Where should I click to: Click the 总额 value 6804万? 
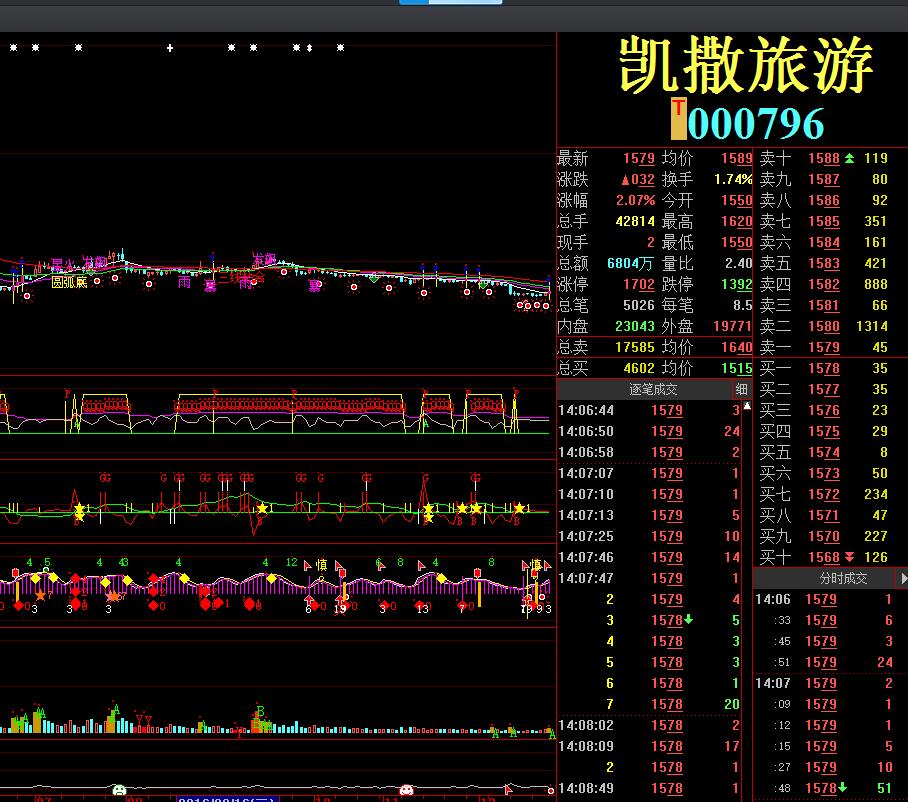(630, 263)
